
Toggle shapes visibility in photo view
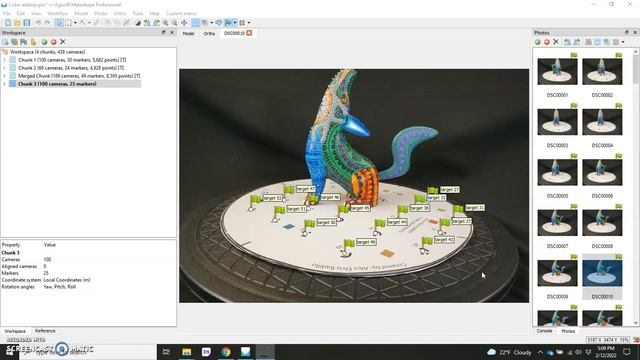tap(219, 23)
